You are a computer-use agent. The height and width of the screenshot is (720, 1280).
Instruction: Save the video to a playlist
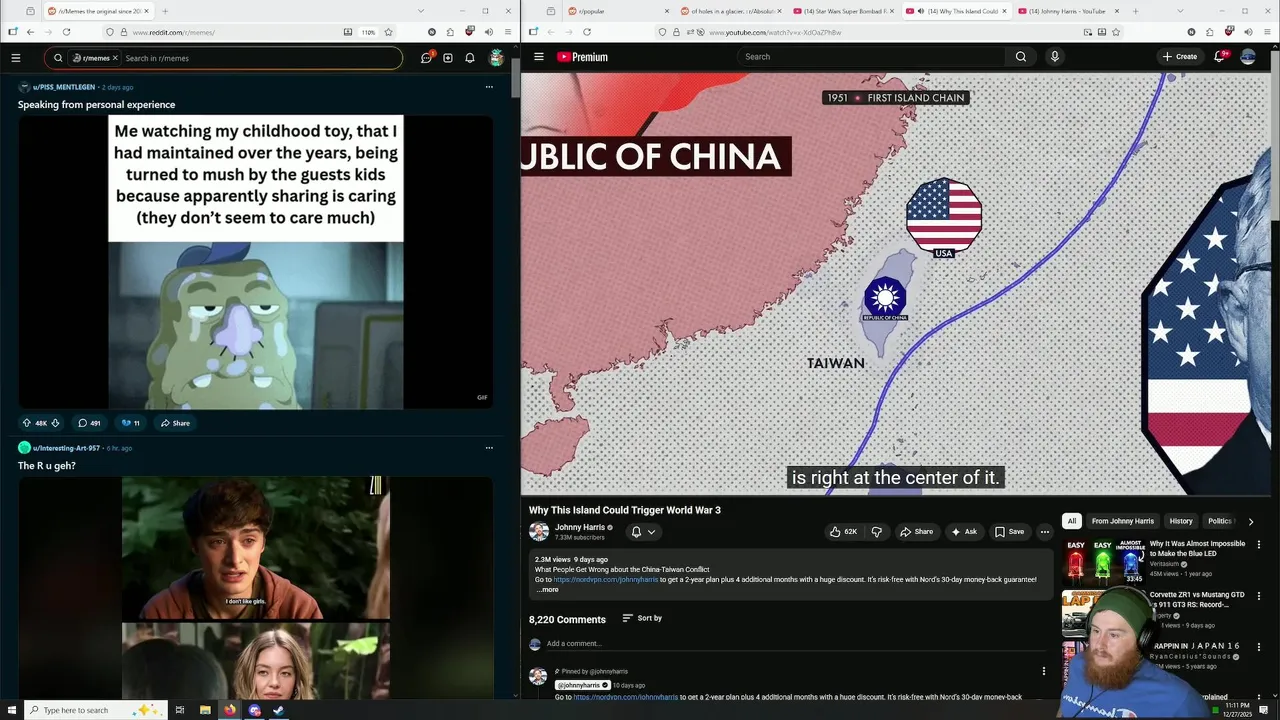1009,532
